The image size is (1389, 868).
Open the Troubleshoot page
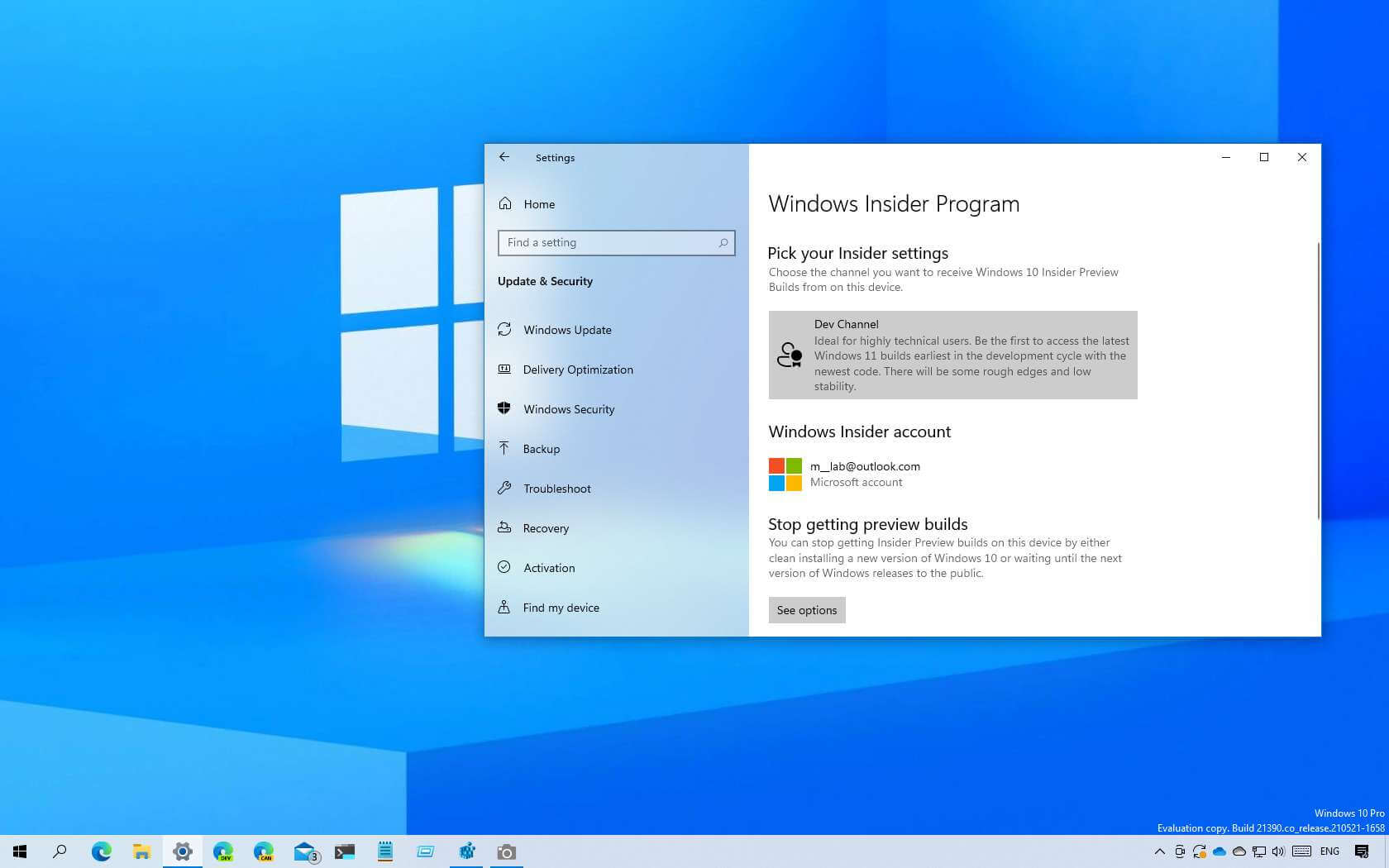pos(556,489)
